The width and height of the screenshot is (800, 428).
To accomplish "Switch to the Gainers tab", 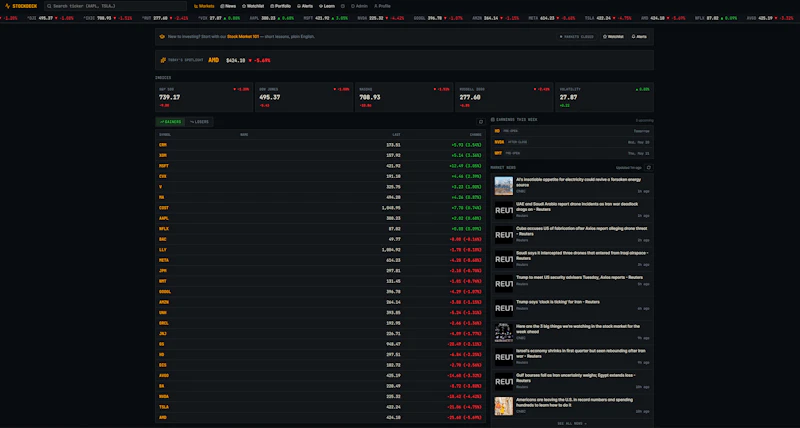I will 170,122.
